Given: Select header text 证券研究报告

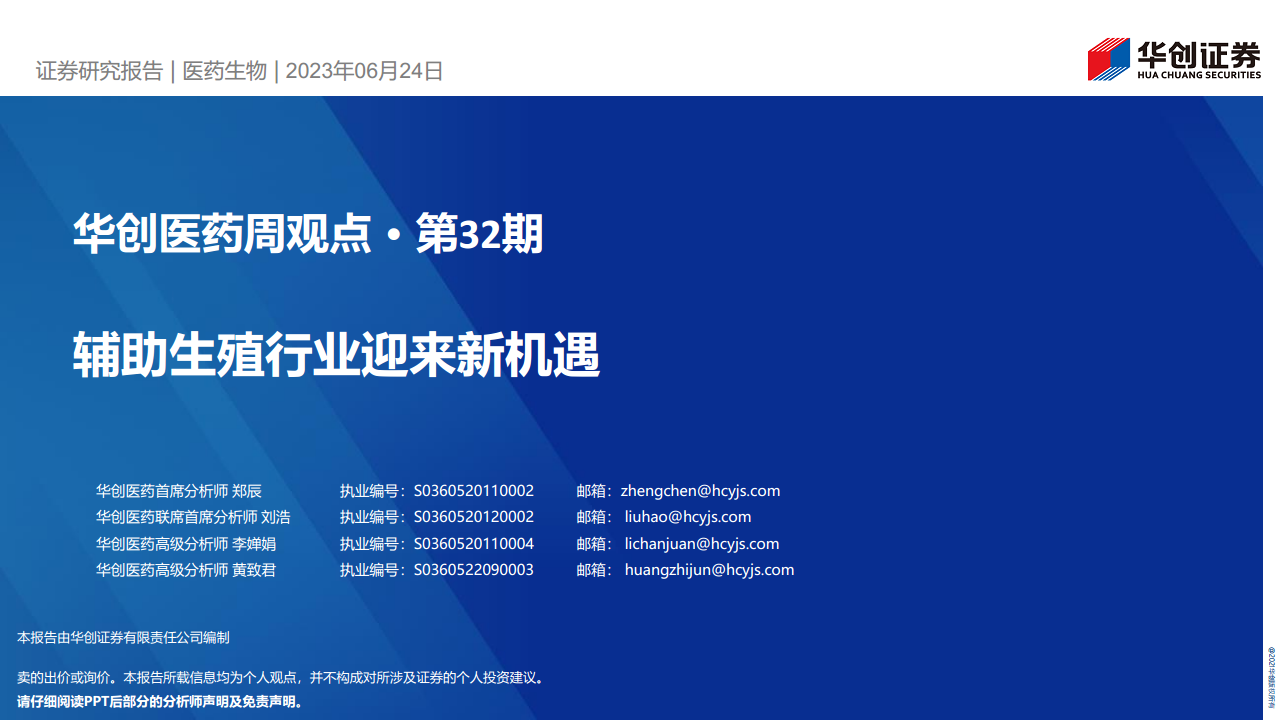Looking at the screenshot, I should click(99, 71).
